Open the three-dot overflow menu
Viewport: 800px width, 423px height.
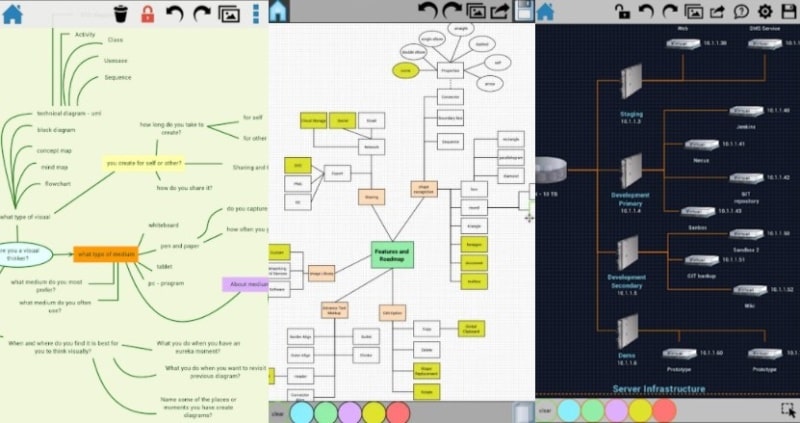256,14
